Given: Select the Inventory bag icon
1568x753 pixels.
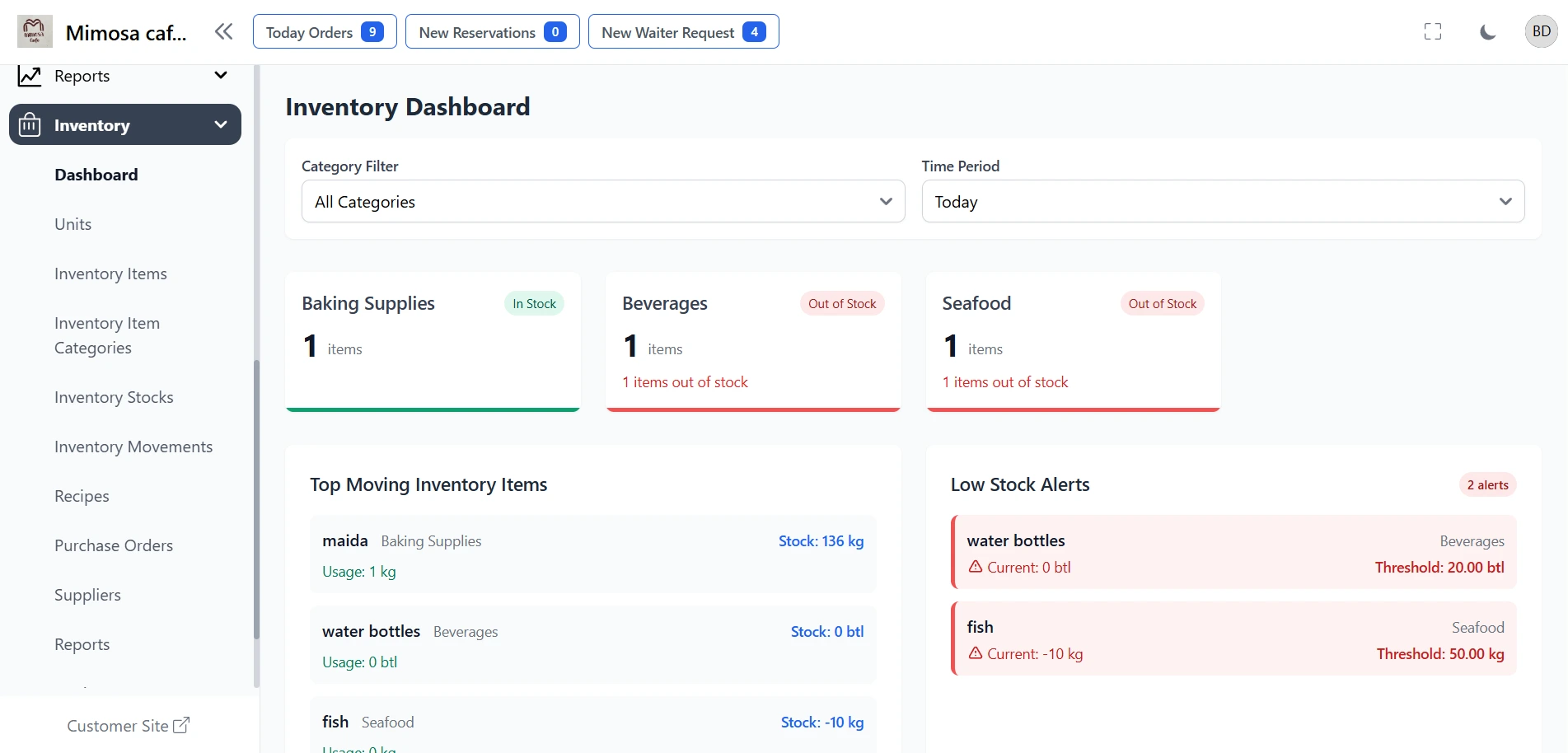Looking at the screenshot, I should 29,124.
